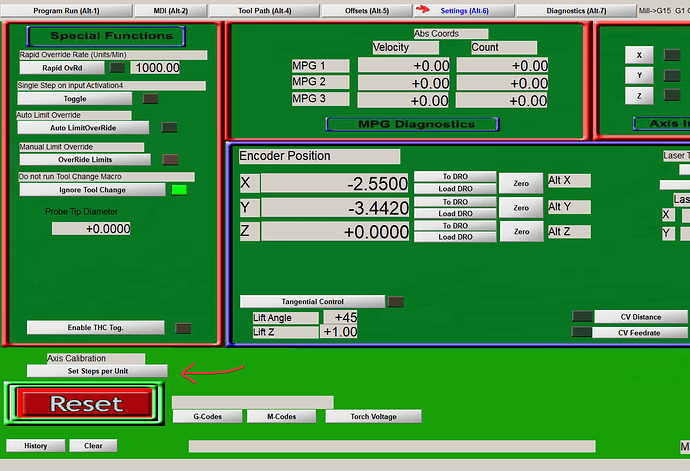Switch to the Program Run tab
Screen dimensions: 690x471
pos(66,10)
